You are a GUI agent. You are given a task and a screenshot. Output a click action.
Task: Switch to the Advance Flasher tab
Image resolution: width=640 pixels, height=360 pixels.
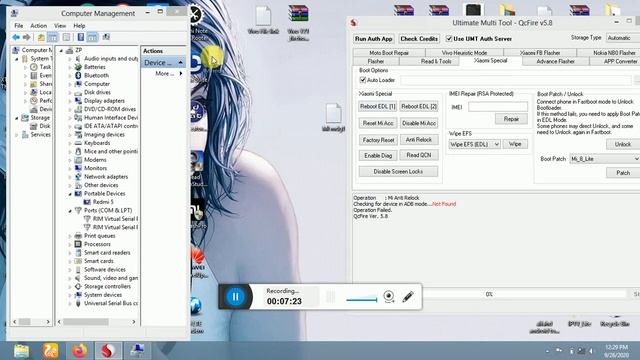click(556, 61)
